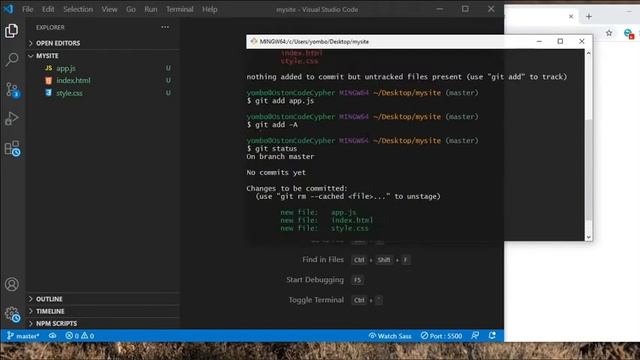640x360 pixels.
Task: Click the Start Debugging shortcut hint
Action: point(325,280)
